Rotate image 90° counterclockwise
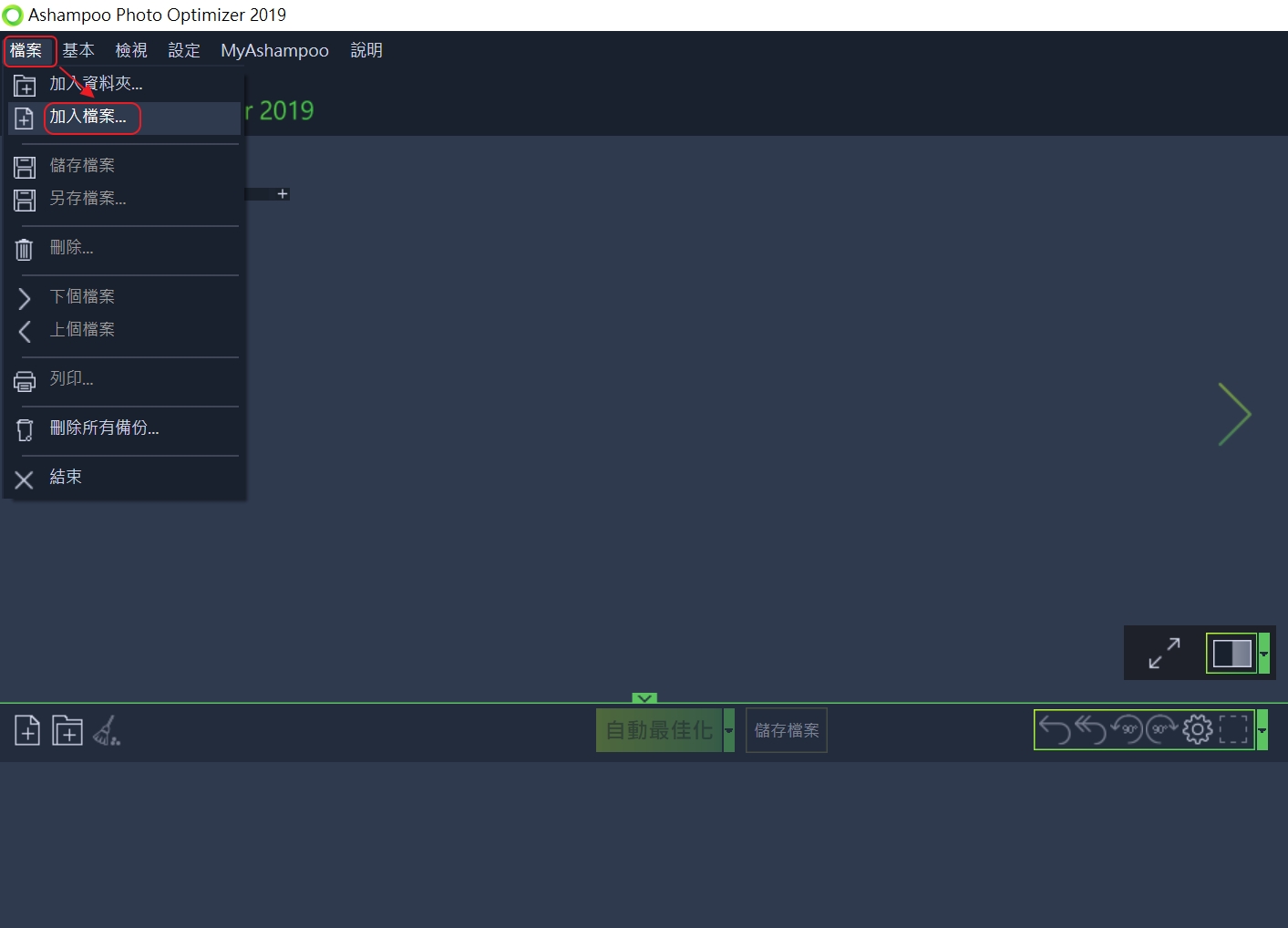This screenshot has width=1288, height=928. [x=1127, y=729]
